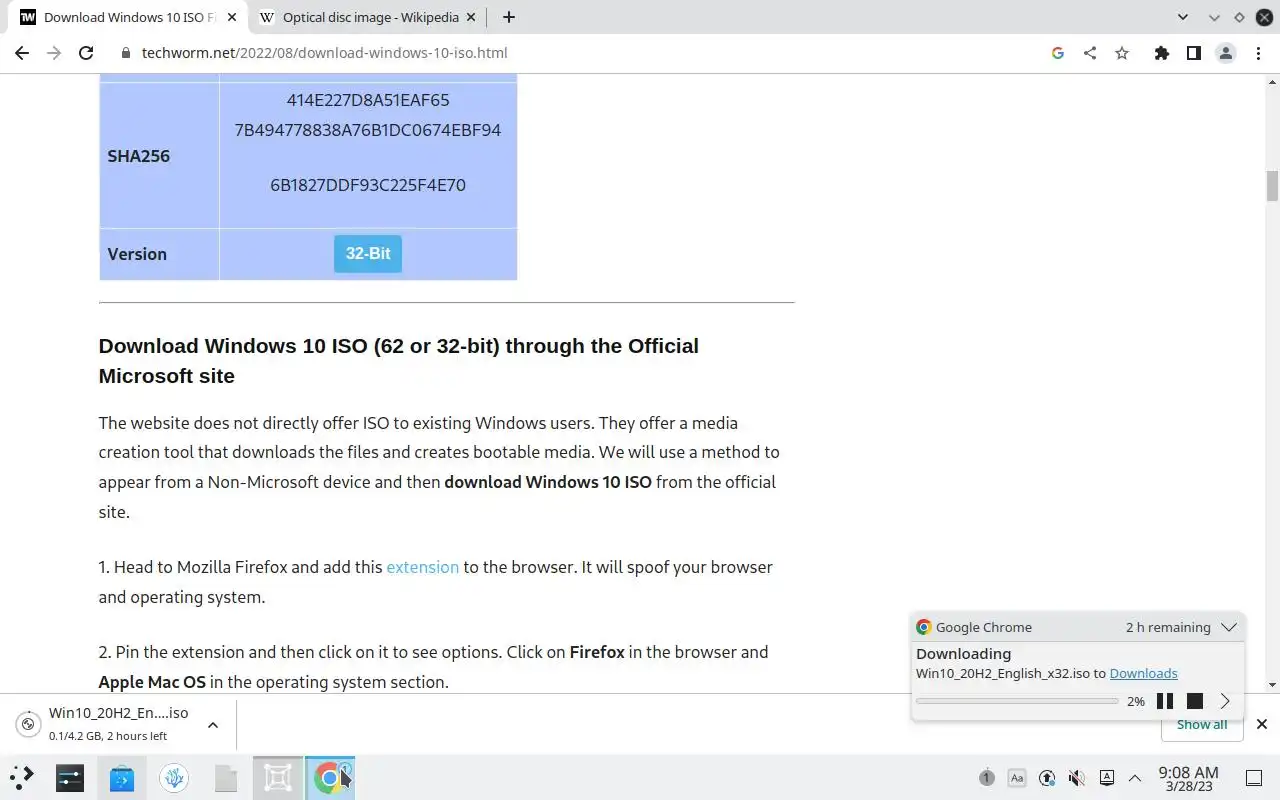Screen dimensions: 1280x800
Task: Click the address bar URL
Action: [324, 53]
